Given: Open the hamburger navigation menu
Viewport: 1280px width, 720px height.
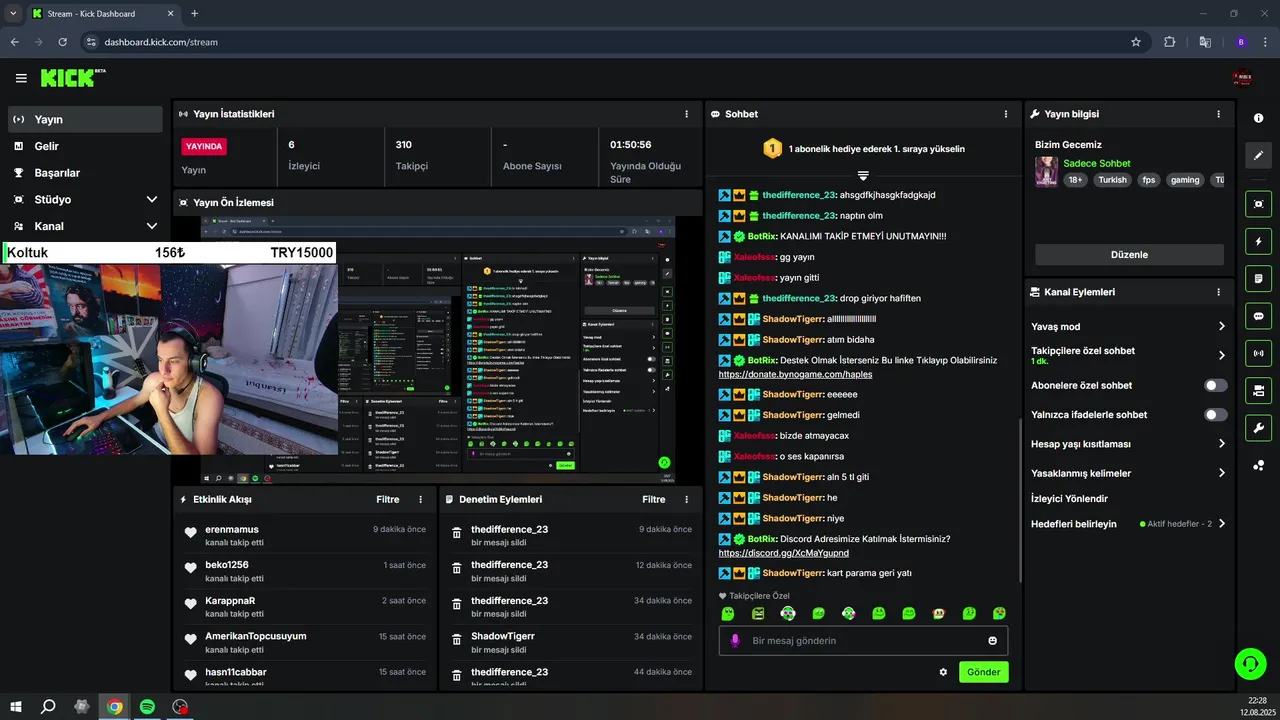Looking at the screenshot, I should click(21, 78).
